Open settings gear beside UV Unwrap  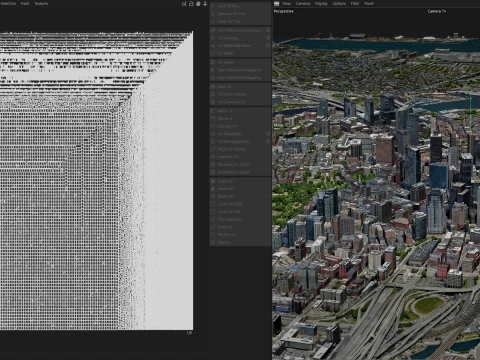tap(268, 38)
